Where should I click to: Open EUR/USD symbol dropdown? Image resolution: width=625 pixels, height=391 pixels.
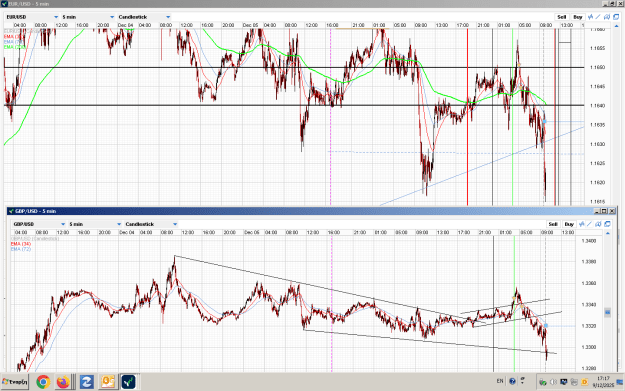coord(32,17)
